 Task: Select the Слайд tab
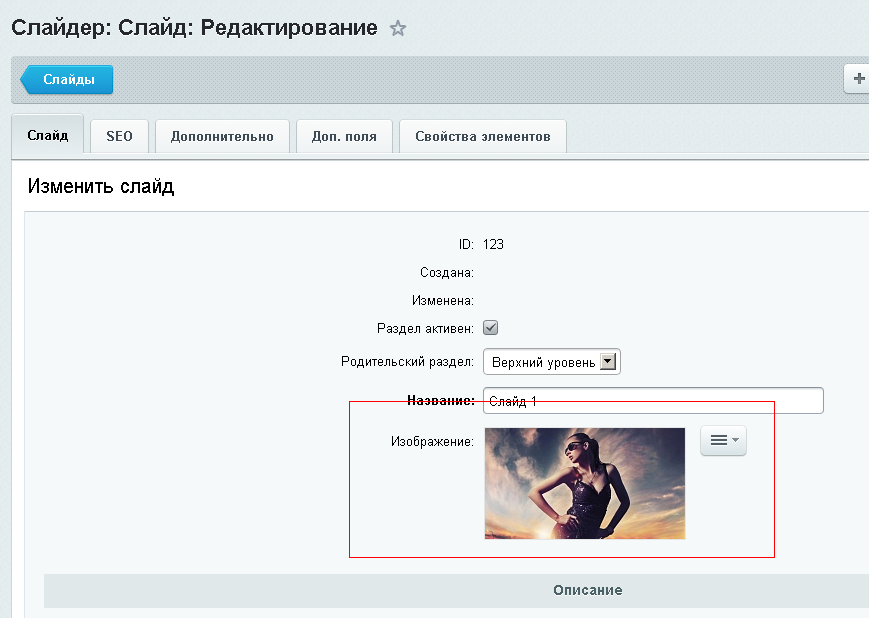click(48, 135)
